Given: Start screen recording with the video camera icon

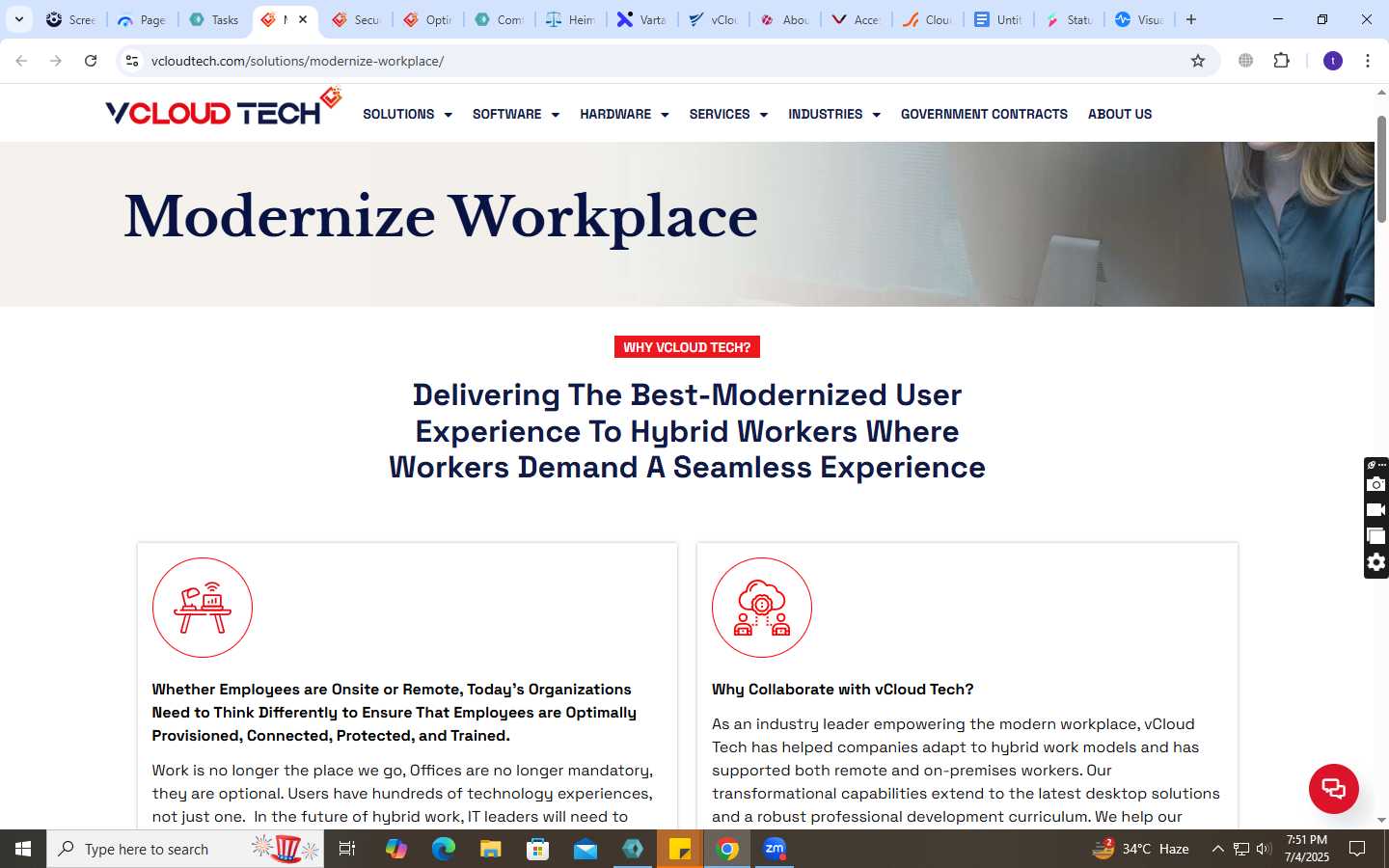Looking at the screenshot, I should pos(1376,510).
